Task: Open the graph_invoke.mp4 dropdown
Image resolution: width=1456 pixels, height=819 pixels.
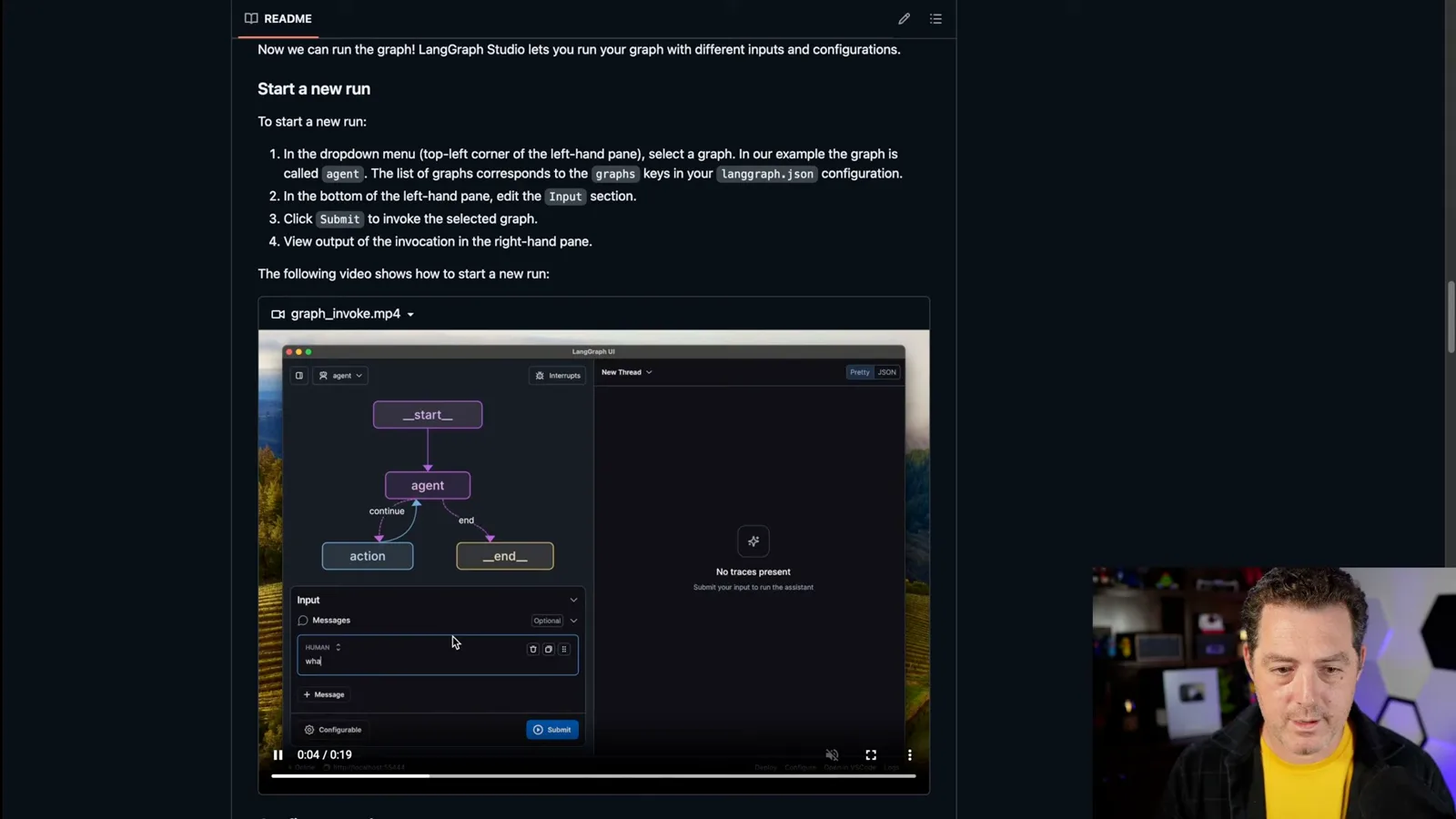Action: coord(410,314)
